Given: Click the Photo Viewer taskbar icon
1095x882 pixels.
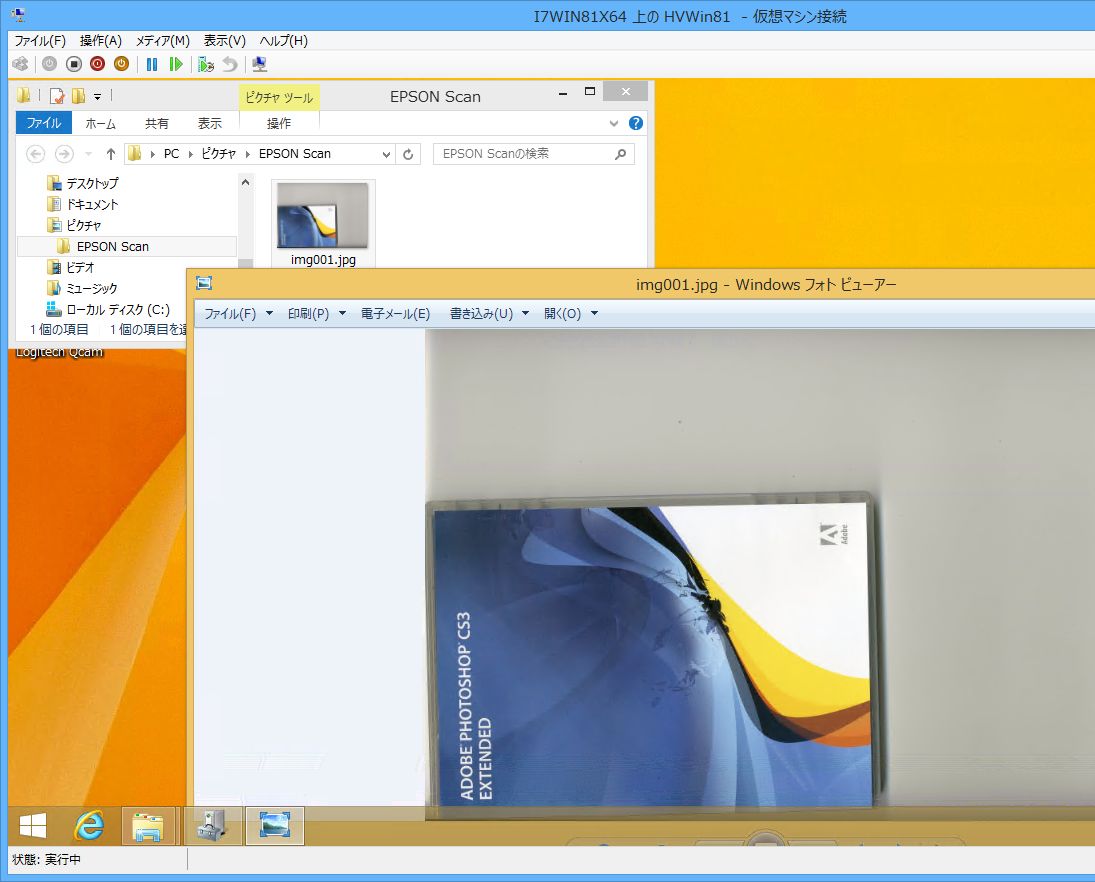Looking at the screenshot, I should tap(274, 826).
